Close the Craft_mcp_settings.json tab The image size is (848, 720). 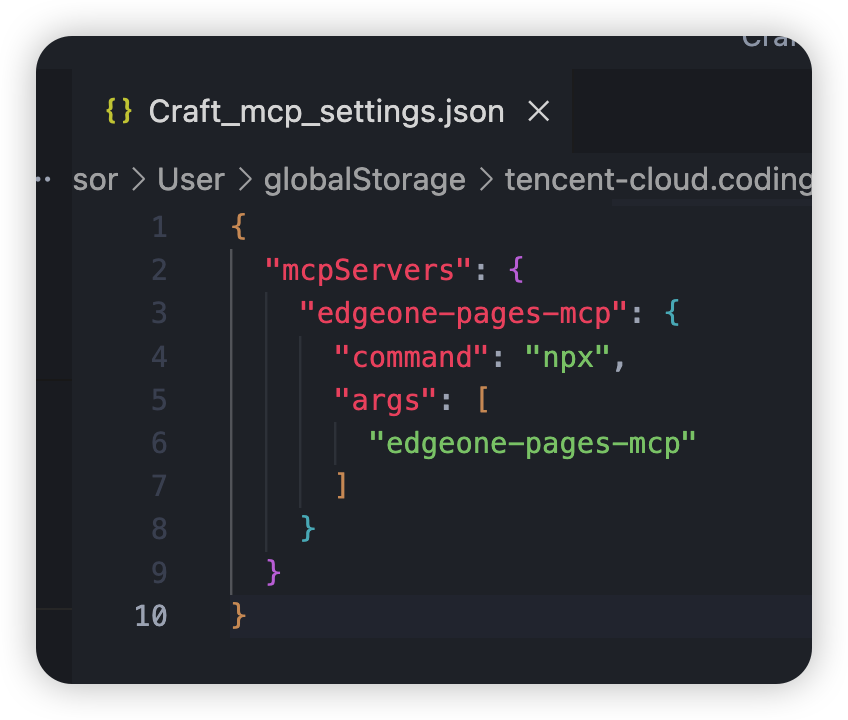click(538, 111)
